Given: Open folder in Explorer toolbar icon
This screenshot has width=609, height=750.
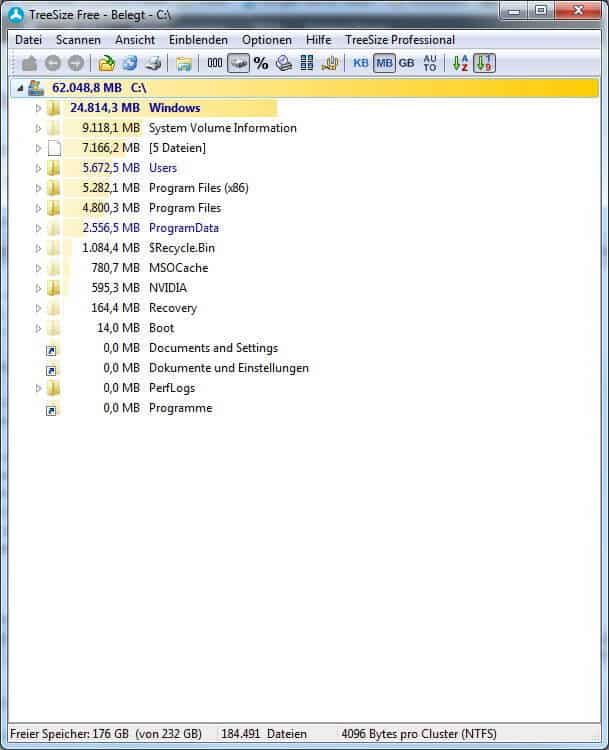Looking at the screenshot, I should 184,64.
